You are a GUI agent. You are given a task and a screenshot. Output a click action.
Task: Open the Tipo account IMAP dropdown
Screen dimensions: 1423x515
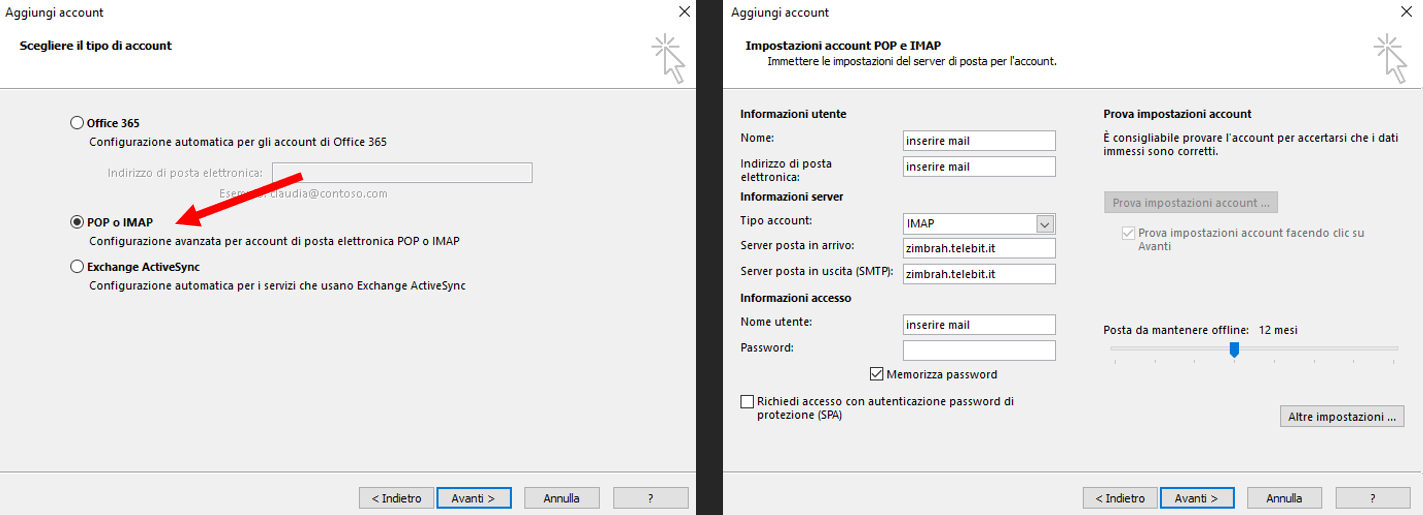tap(1045, 224)
